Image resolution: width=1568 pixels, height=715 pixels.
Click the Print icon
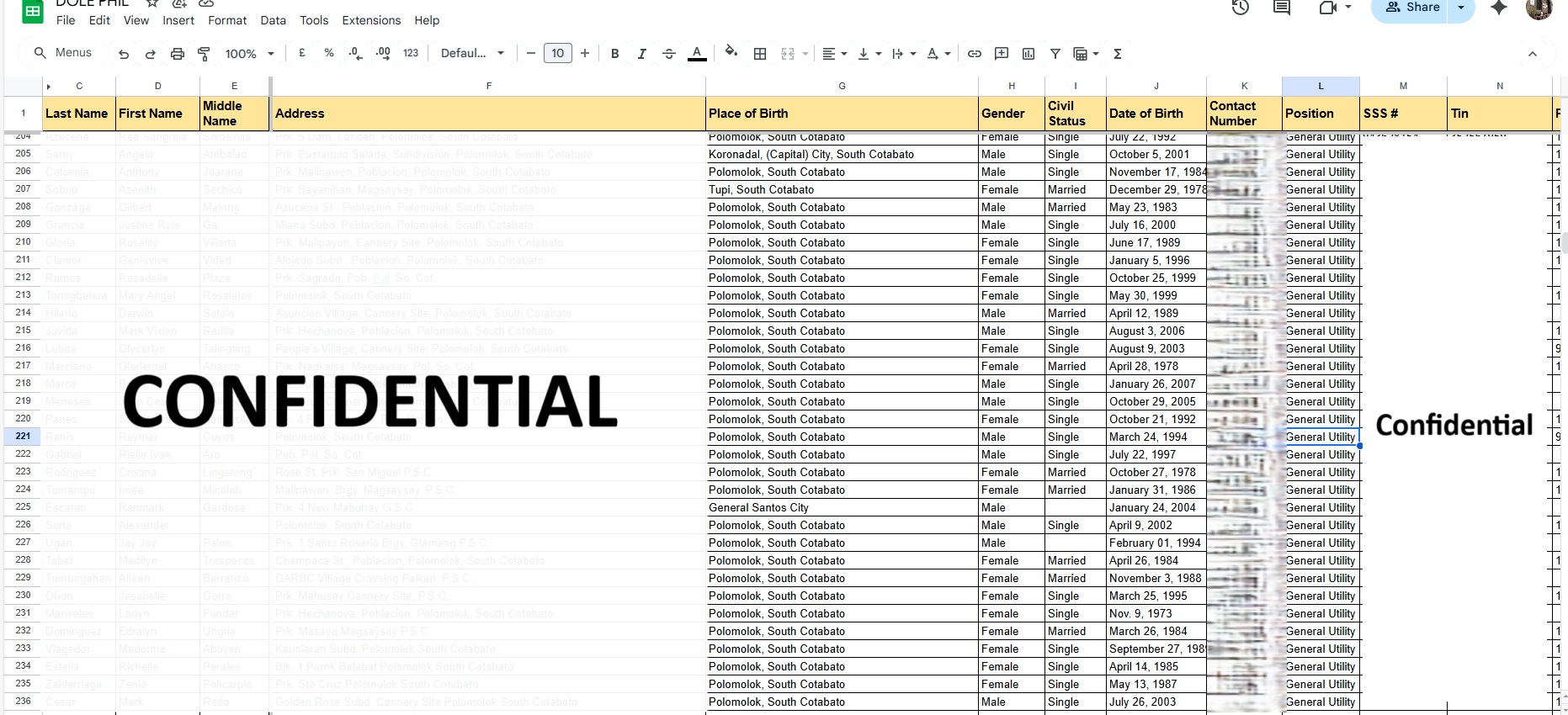click(177, 54)
